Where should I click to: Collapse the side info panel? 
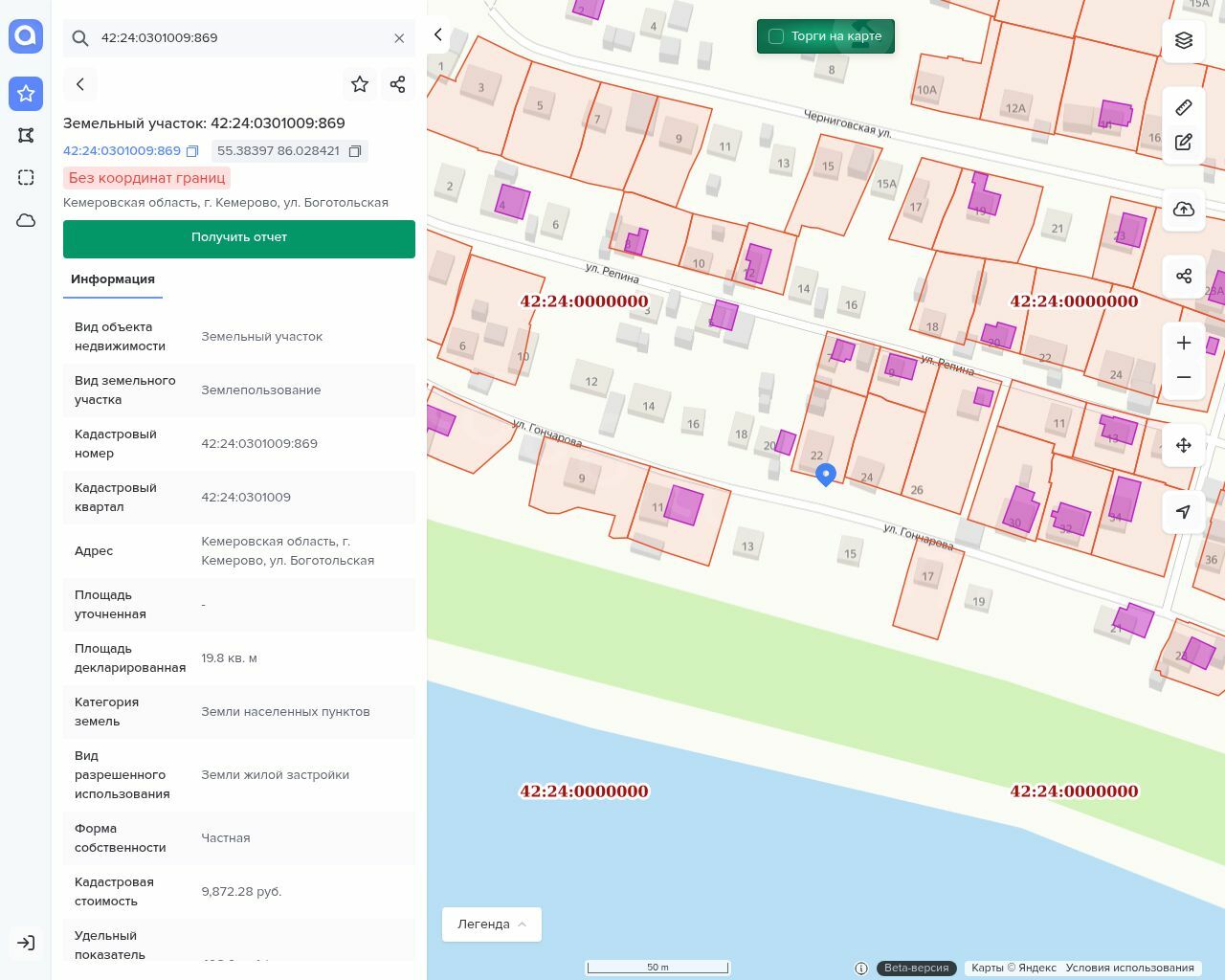click(438, 34)
